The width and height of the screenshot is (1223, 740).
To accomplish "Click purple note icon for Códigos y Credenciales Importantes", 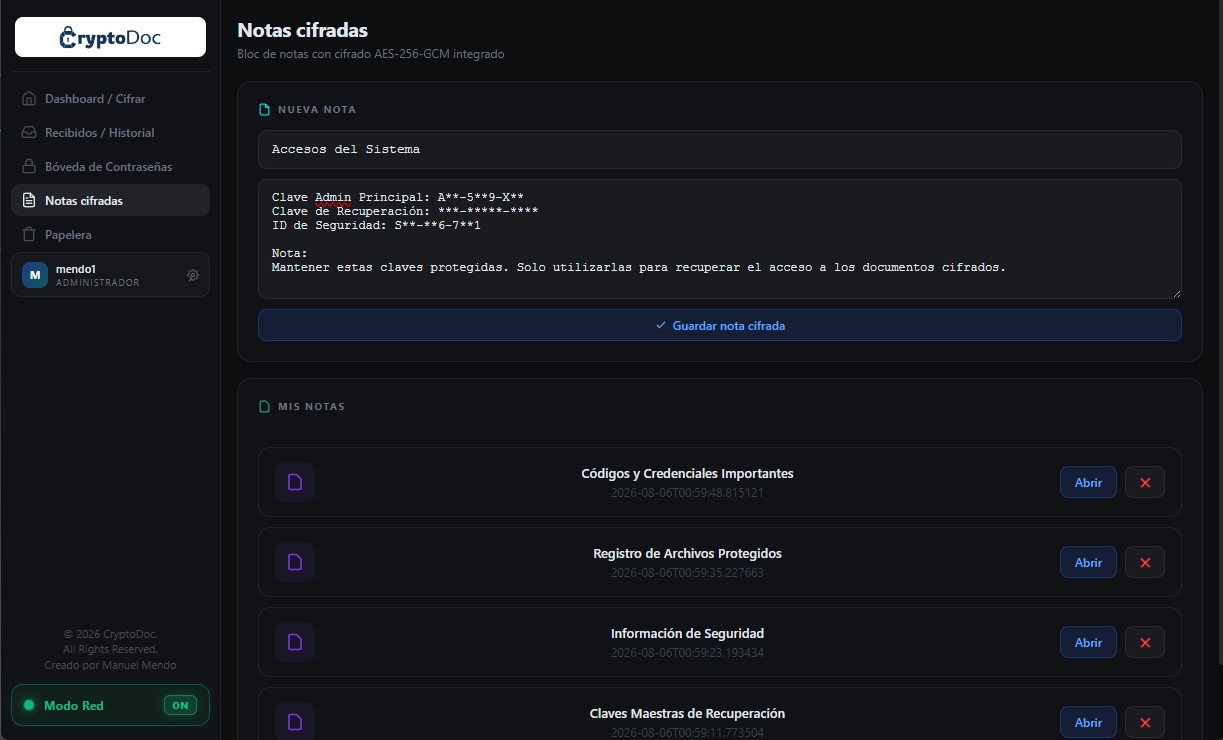I will click(295, 482).
